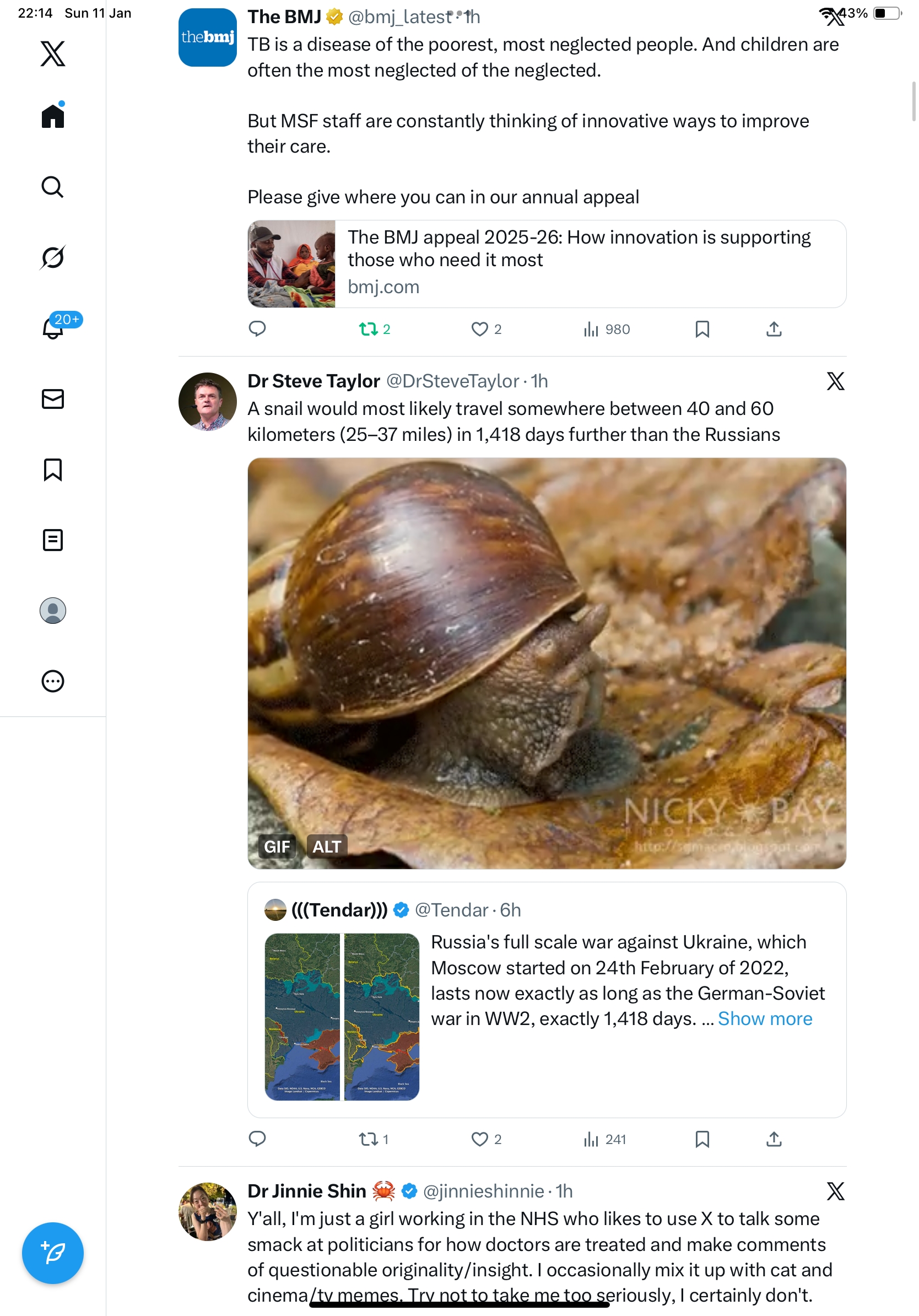Open Messages envelope in sidebar
Screen dimensions: 919x1316
[x=53, y=399]
